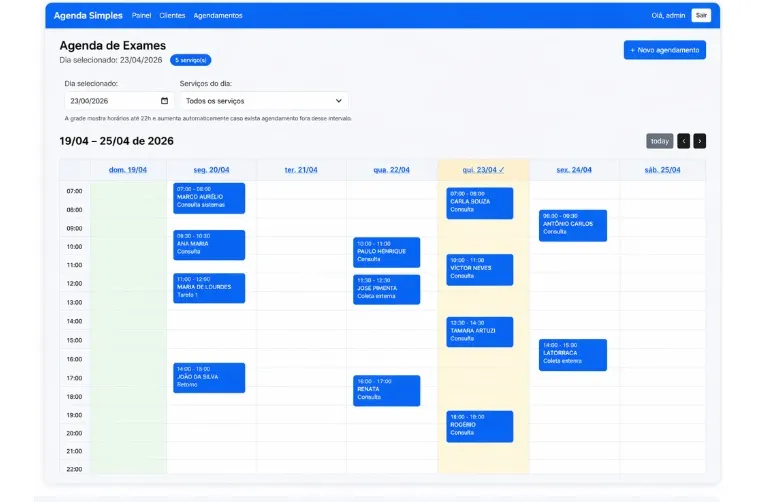Open Agendamentos in the navigation bar

[218, 16]
